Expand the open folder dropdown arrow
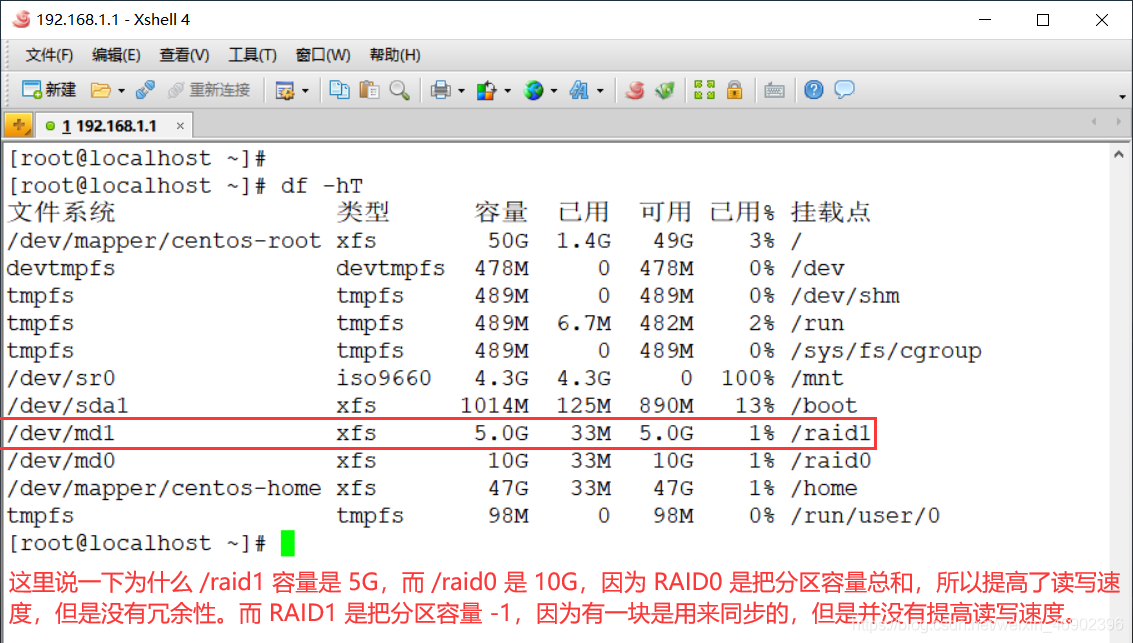This screenshot has height=643, width=1133. pyautogui.click(x=121, y=91)
